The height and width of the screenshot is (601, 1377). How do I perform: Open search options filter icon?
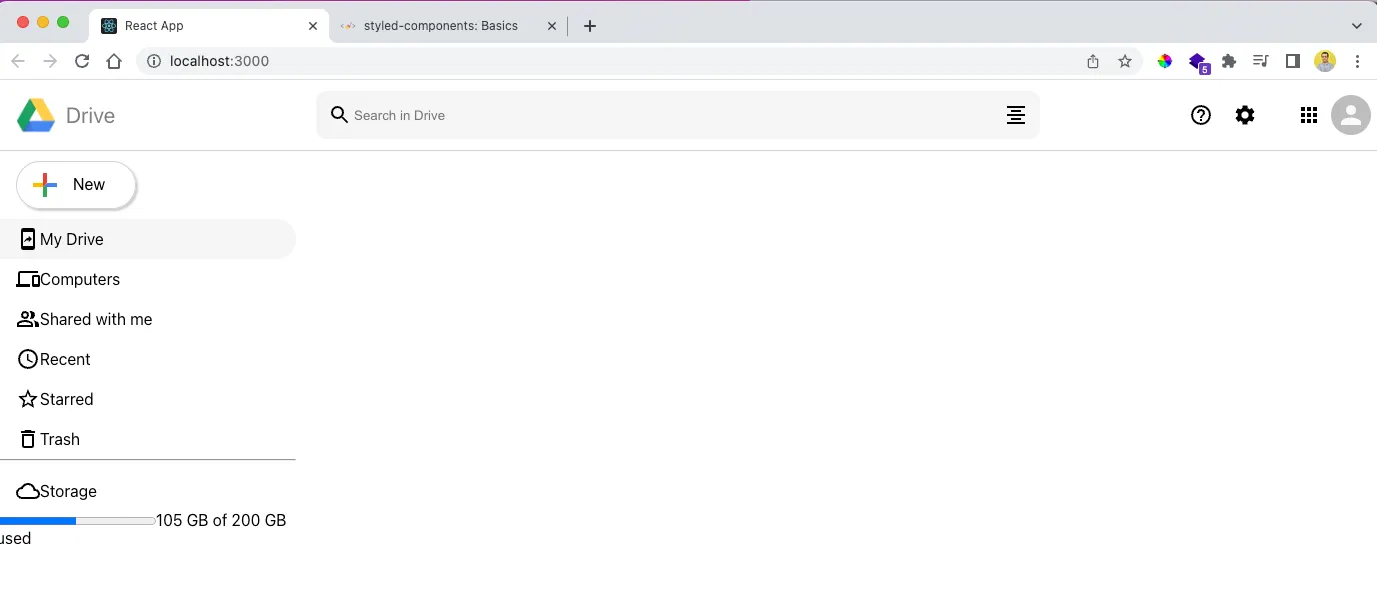coord(1015,115)
